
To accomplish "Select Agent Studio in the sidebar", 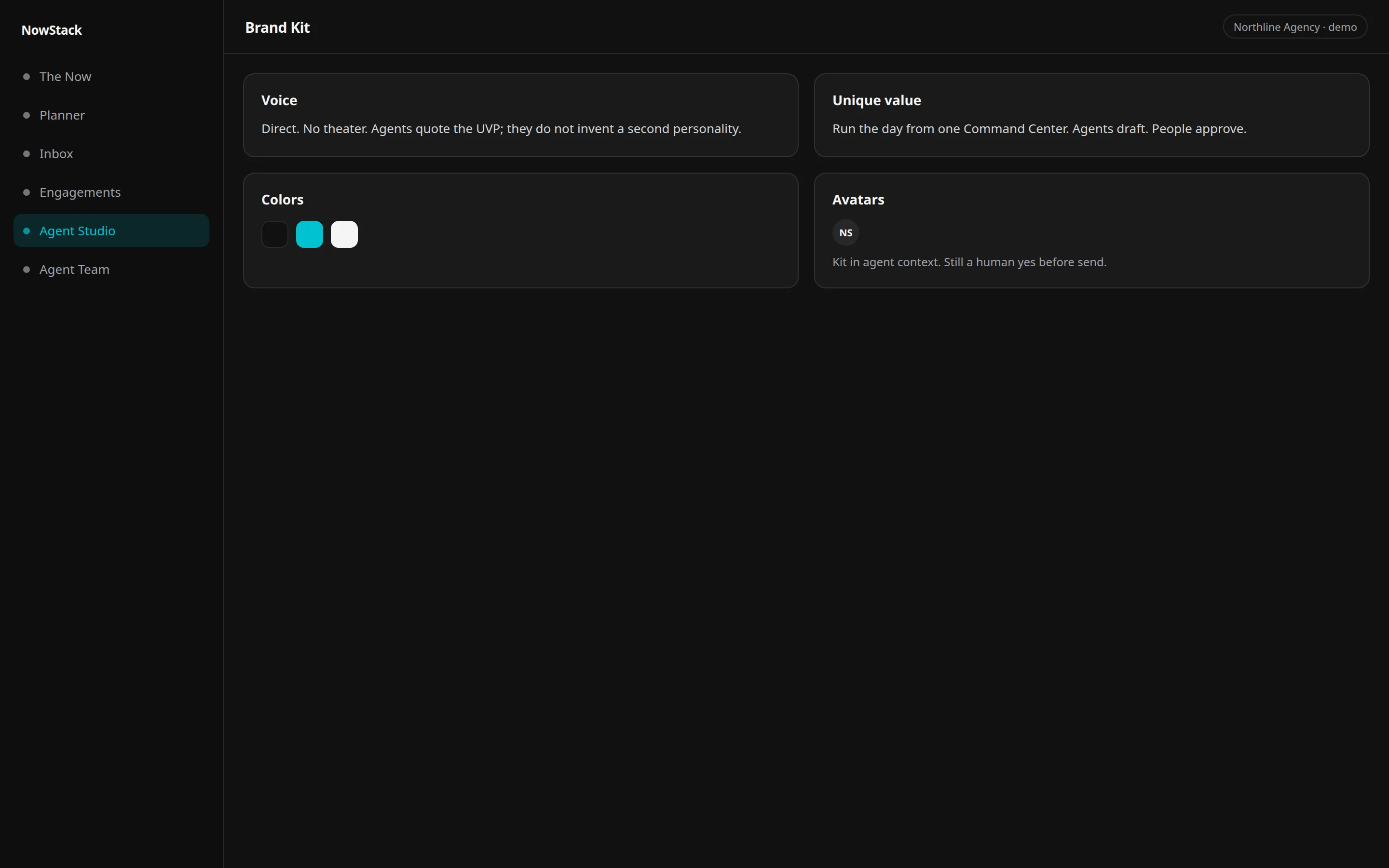I will [x=111, y=230].
